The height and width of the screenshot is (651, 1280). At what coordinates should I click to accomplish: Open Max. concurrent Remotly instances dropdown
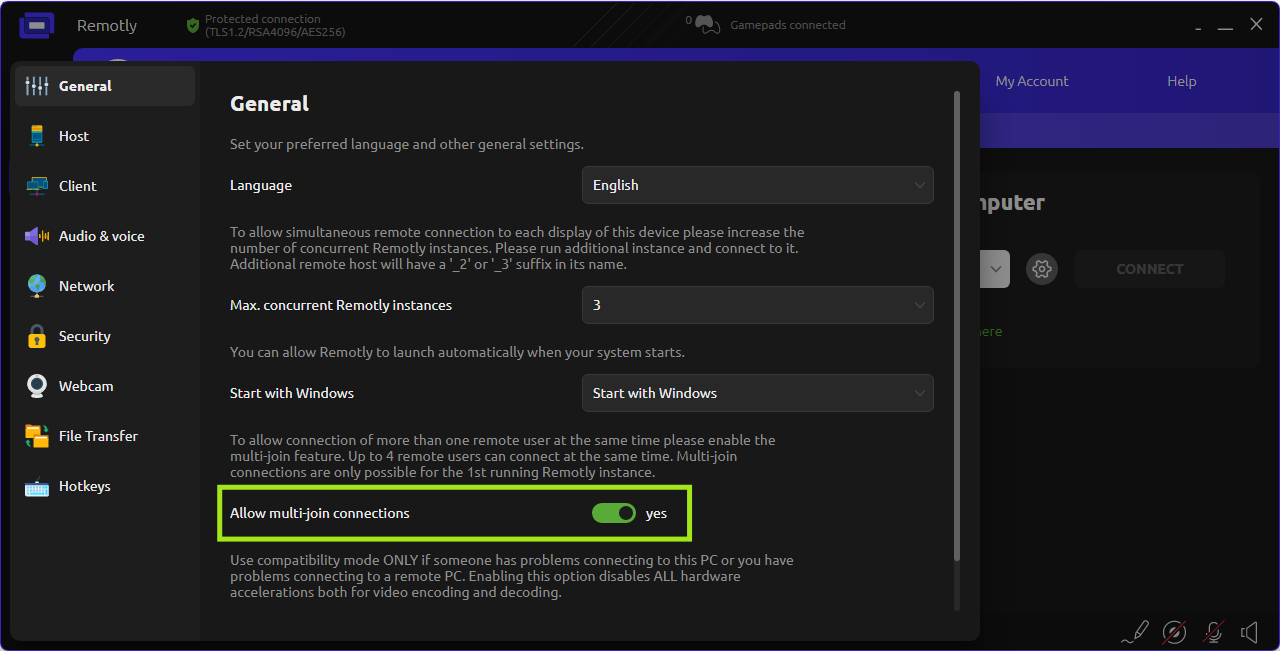(757, 305)
